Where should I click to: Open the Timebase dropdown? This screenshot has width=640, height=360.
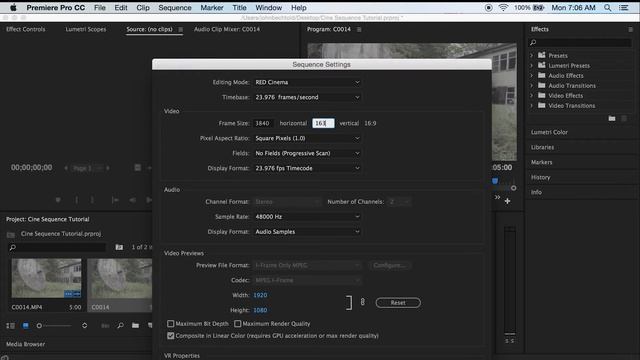[307, 97]
